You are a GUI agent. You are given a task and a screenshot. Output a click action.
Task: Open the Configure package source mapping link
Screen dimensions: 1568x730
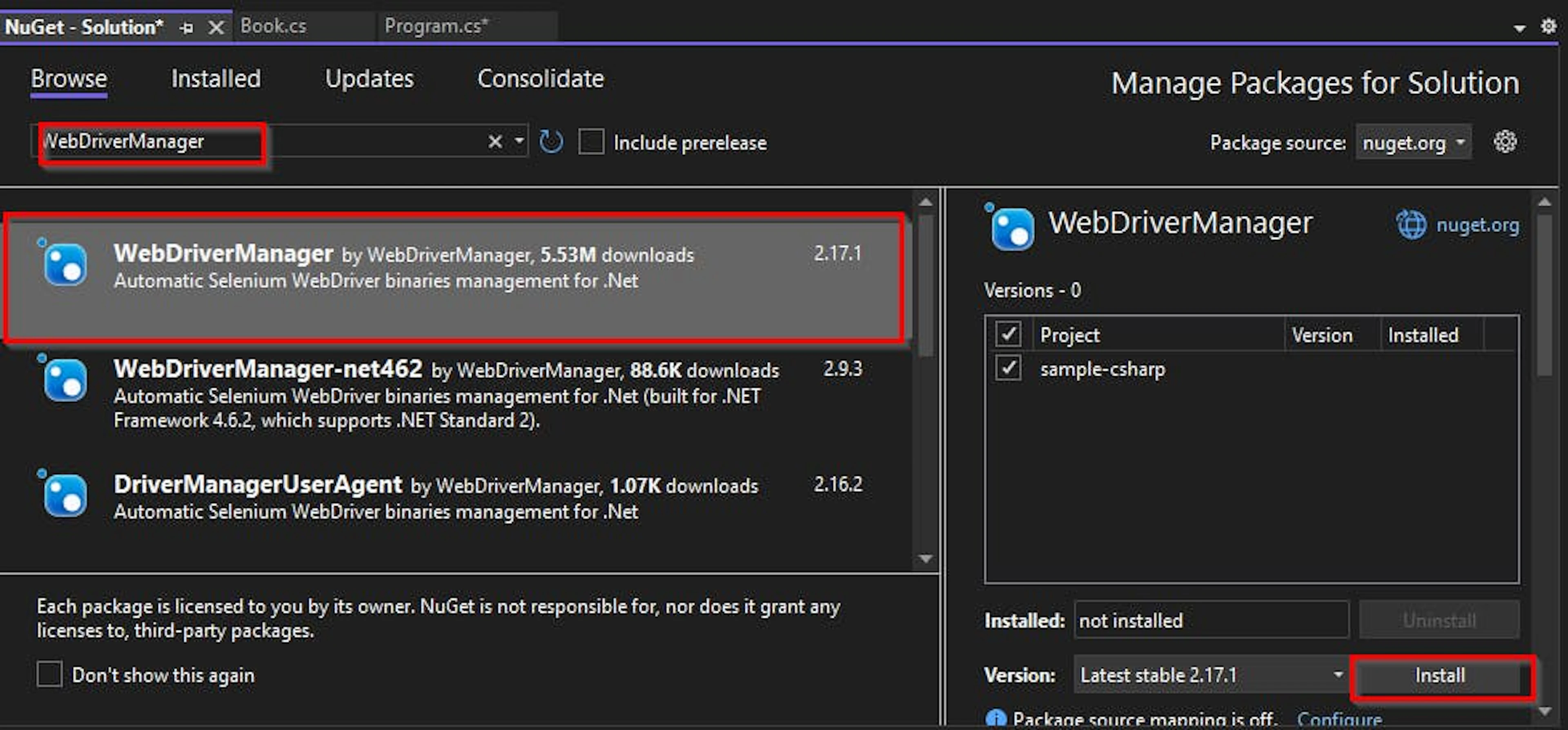[1340, 720]
